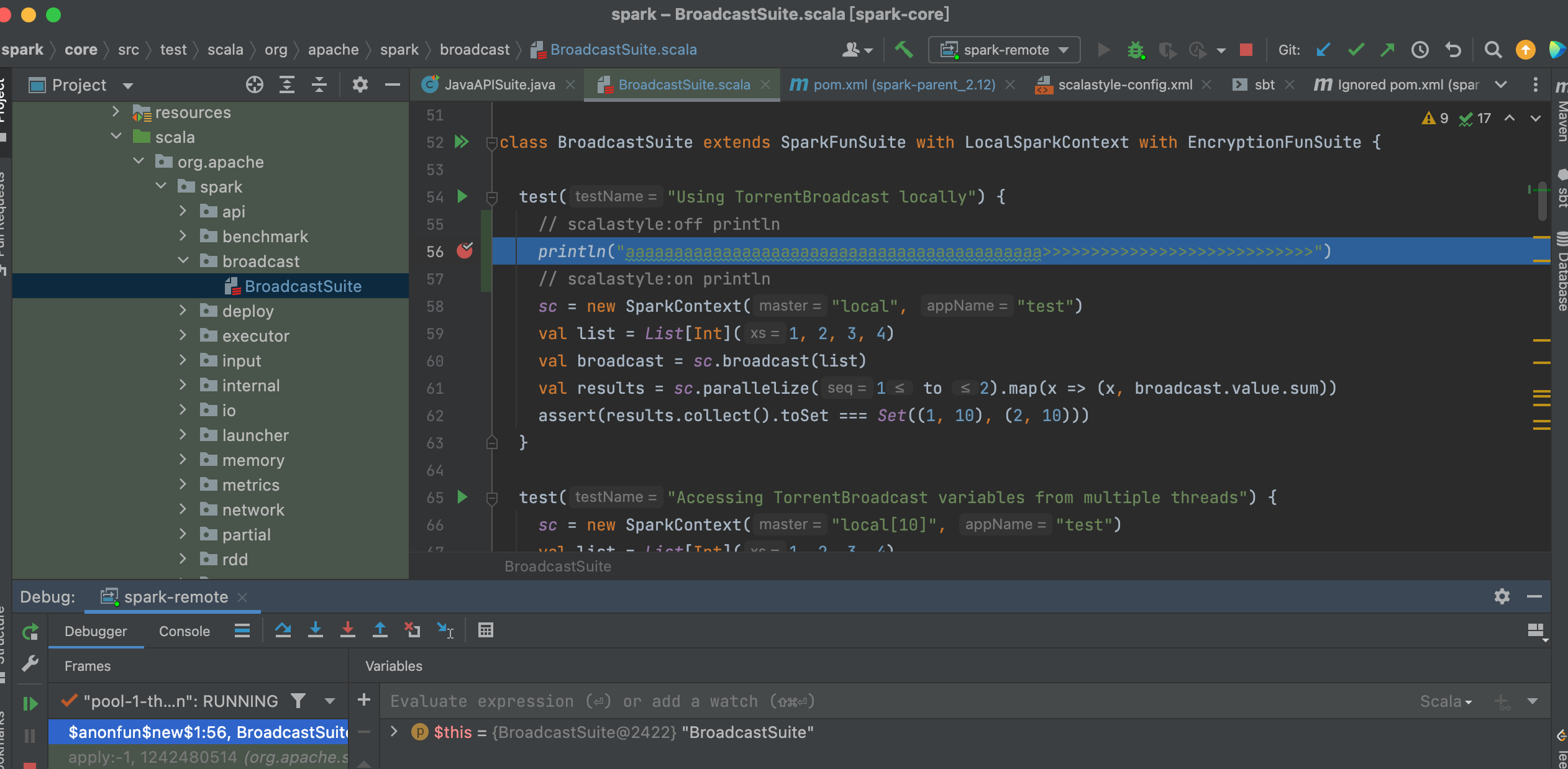Screen dimensions: 1568x769
Task: Open Evaluate Expression calculator icon
Action: click(x=486, y=630)
